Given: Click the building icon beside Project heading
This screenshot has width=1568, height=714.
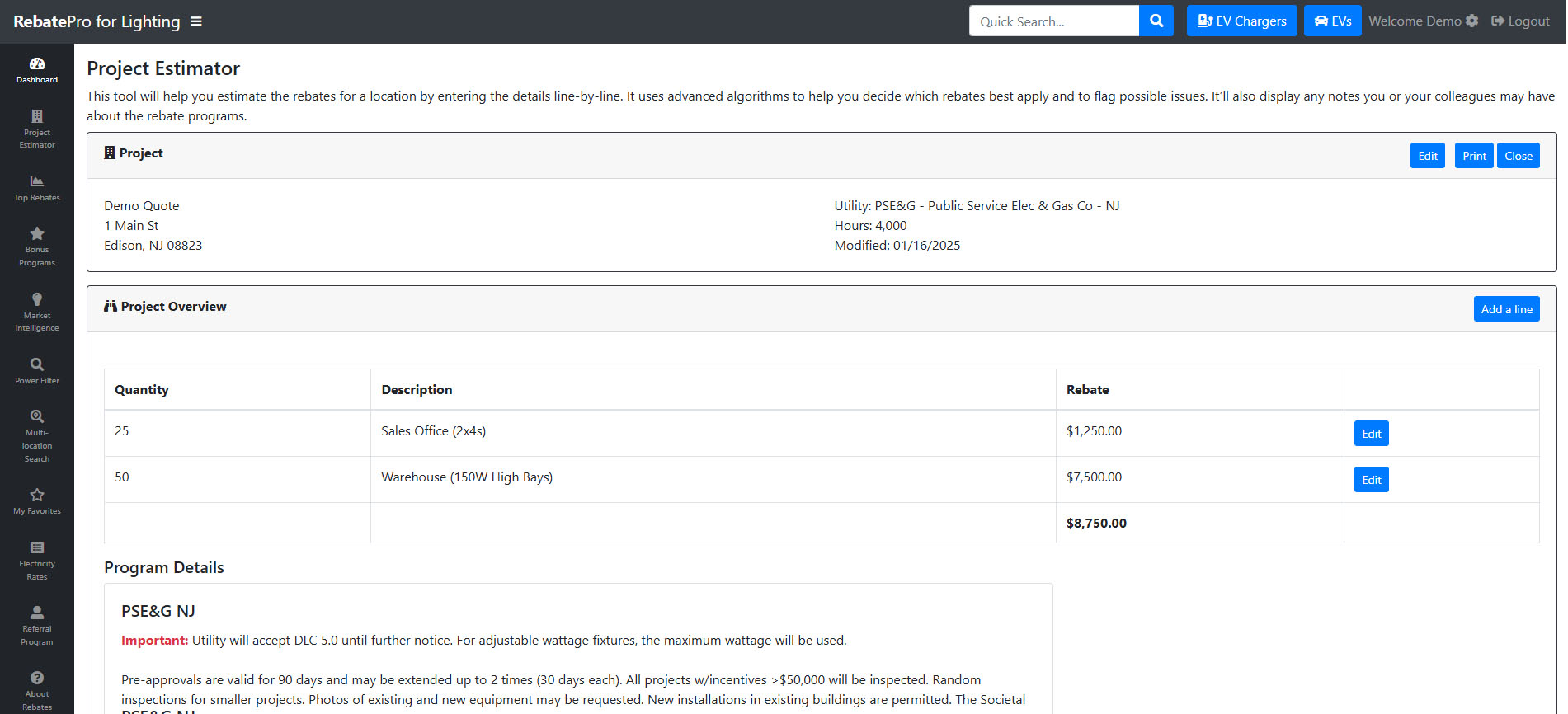Looking at the screenshot, I should click(109, 153).
